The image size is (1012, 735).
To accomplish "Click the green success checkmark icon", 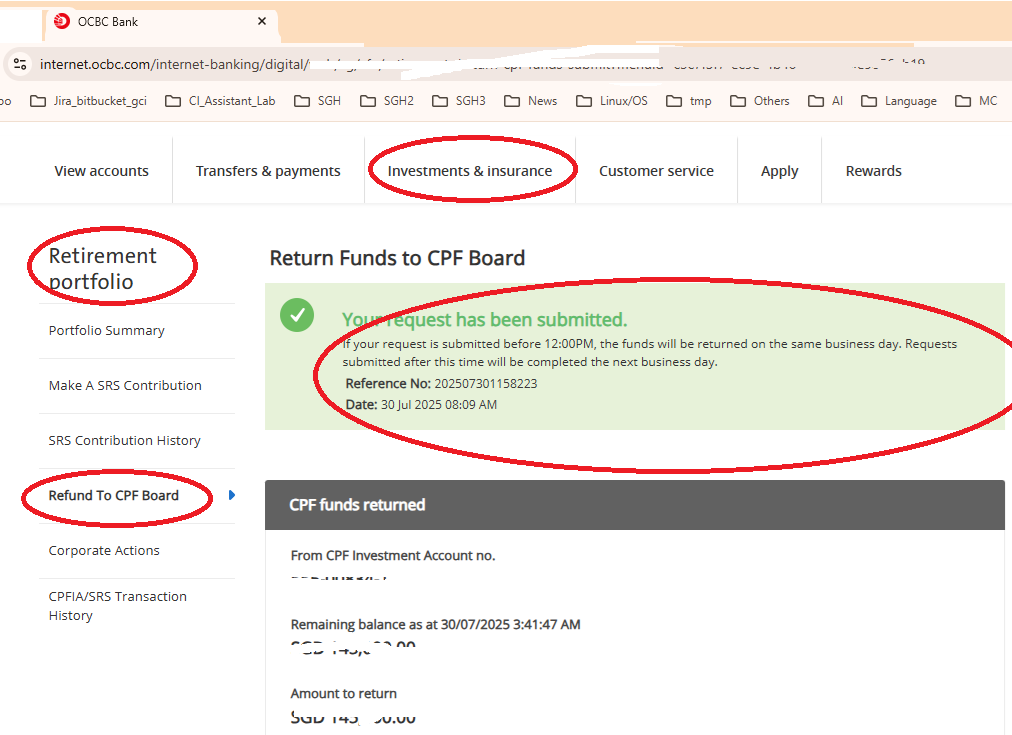I will point(296,314).
